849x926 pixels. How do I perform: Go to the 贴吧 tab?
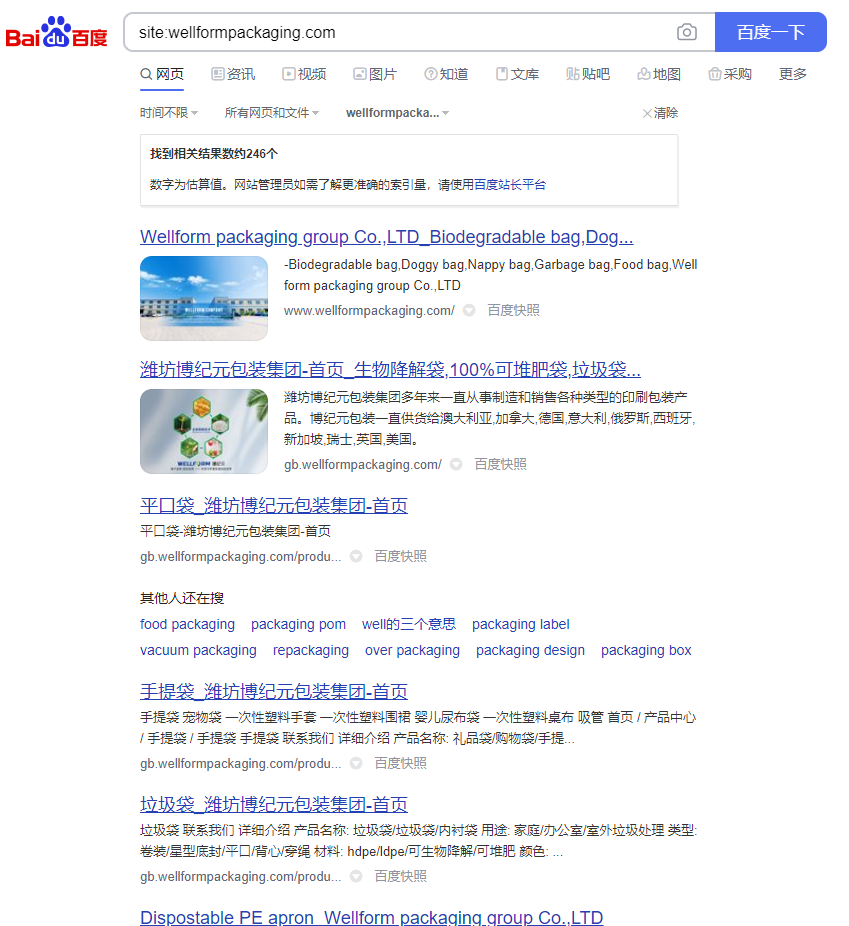(588, 74)
